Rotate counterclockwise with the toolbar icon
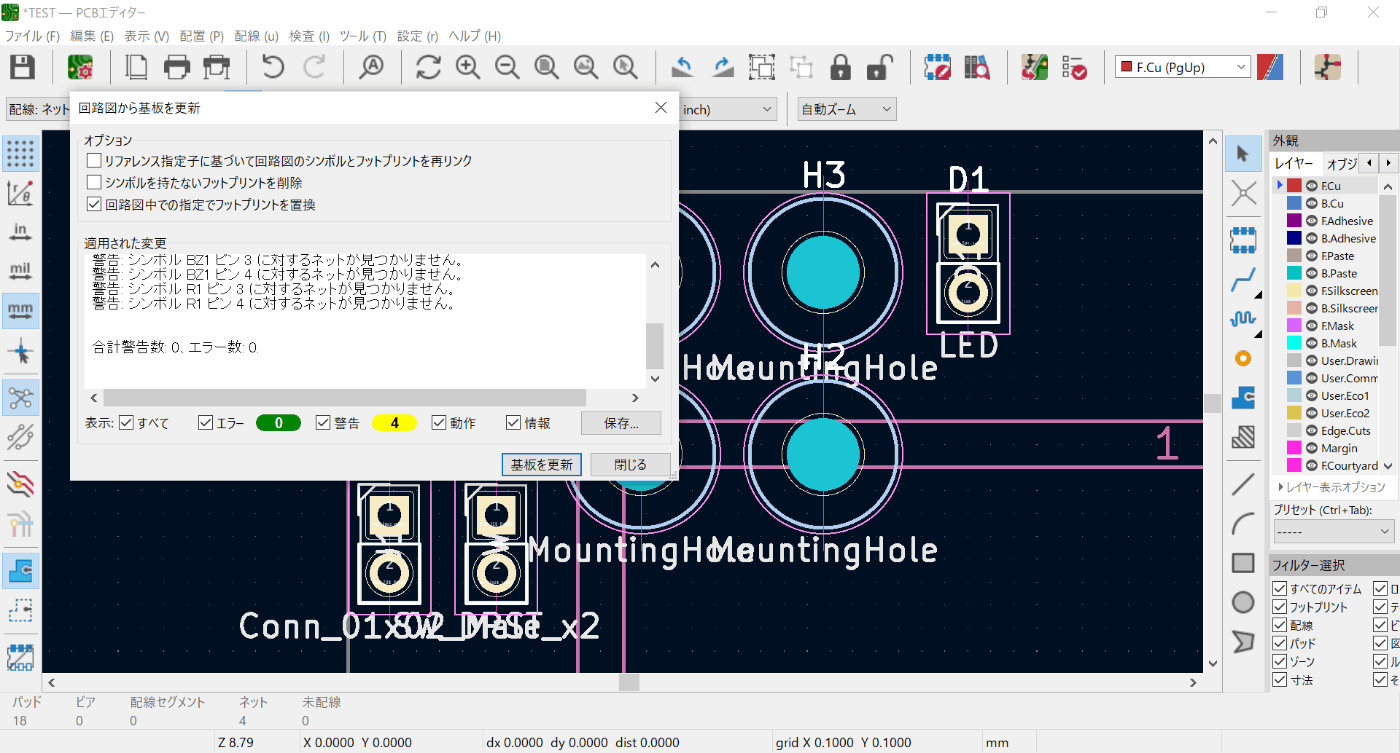 click(683, 67)
